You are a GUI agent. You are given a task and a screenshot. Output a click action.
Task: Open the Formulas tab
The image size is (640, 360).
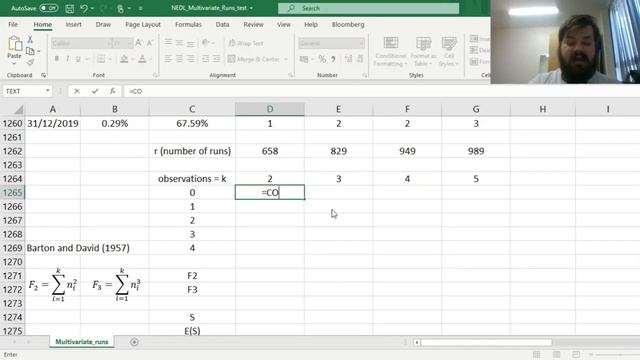pos(188,24)
